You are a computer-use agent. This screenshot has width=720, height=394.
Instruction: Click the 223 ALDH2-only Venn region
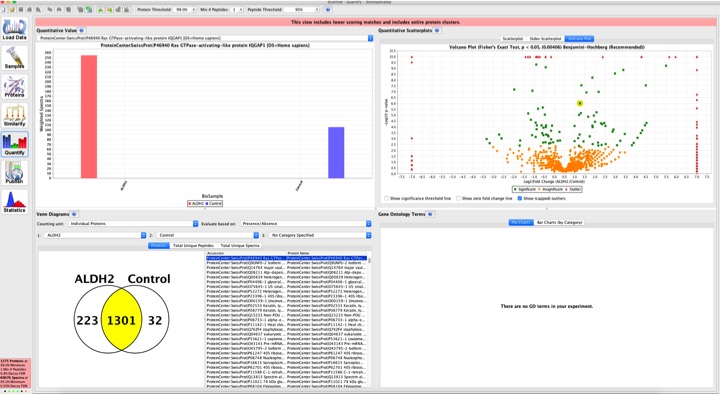(x=87, y=320)
